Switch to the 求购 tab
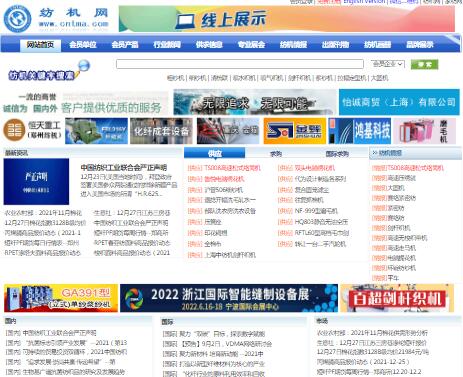Viewport: 463px width, 377px height. pos(276,154)
